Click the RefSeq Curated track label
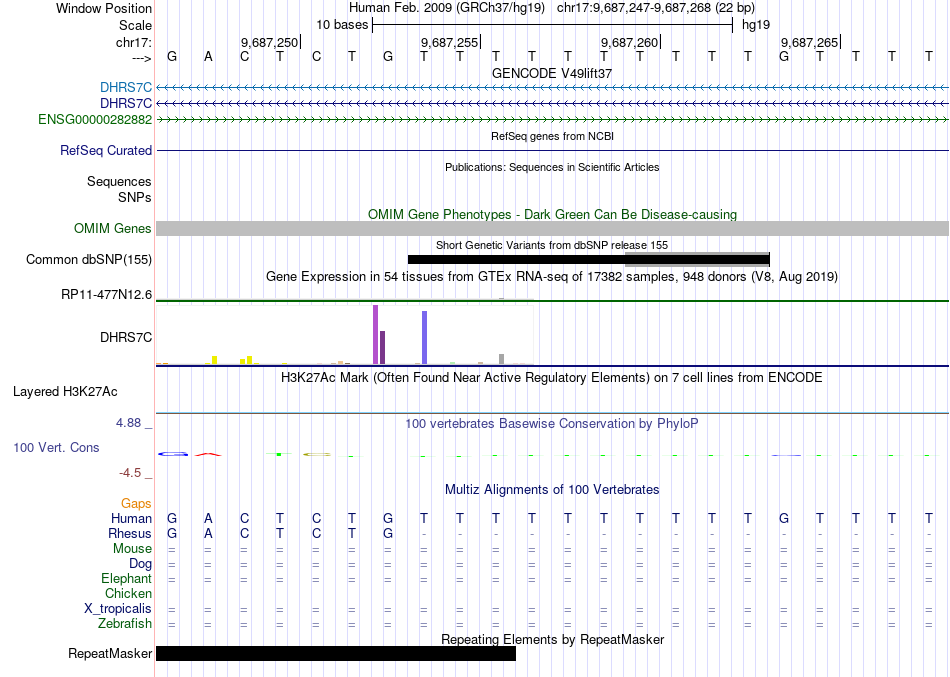 point(106,150)
